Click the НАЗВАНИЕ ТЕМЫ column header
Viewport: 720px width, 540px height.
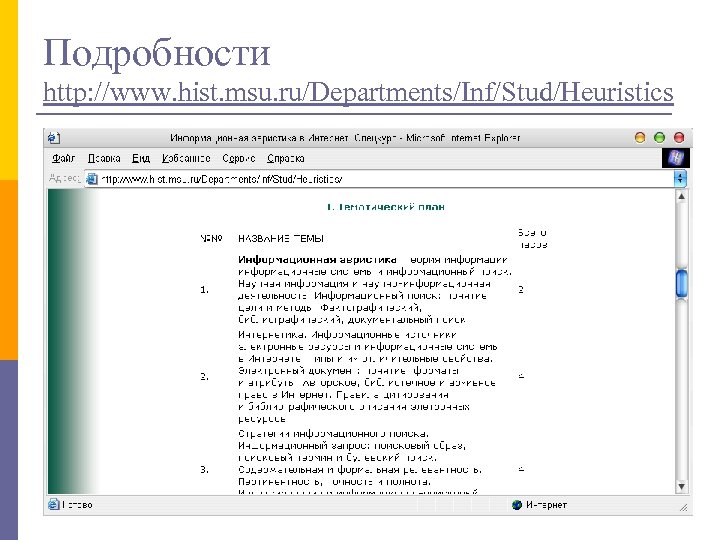281,238
